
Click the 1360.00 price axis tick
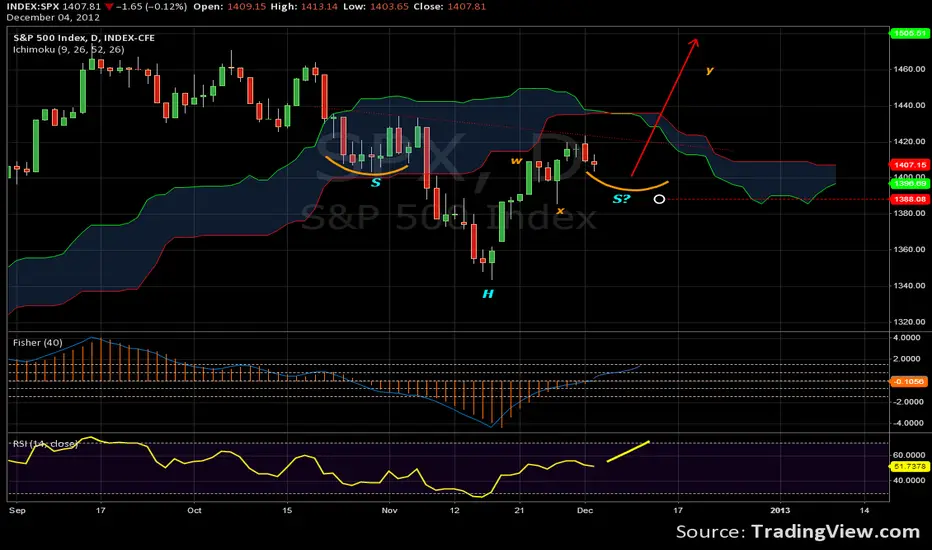[909, 249]
